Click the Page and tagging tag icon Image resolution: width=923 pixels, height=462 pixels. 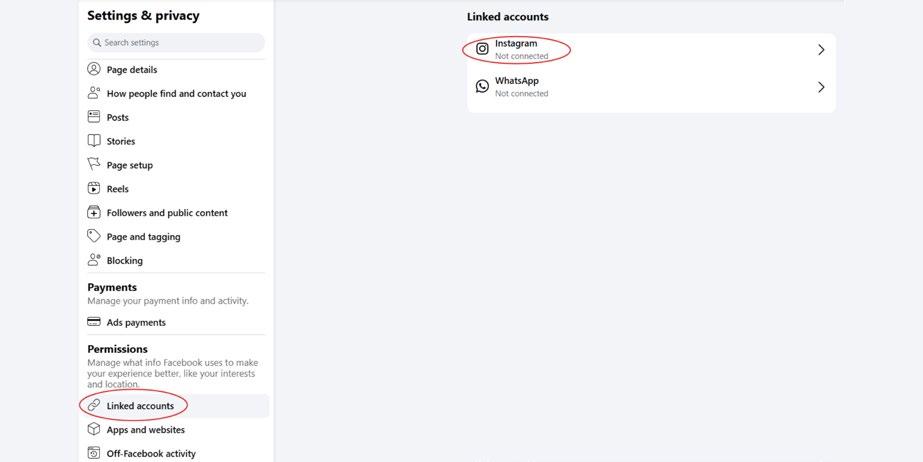(x=94, y=236)
